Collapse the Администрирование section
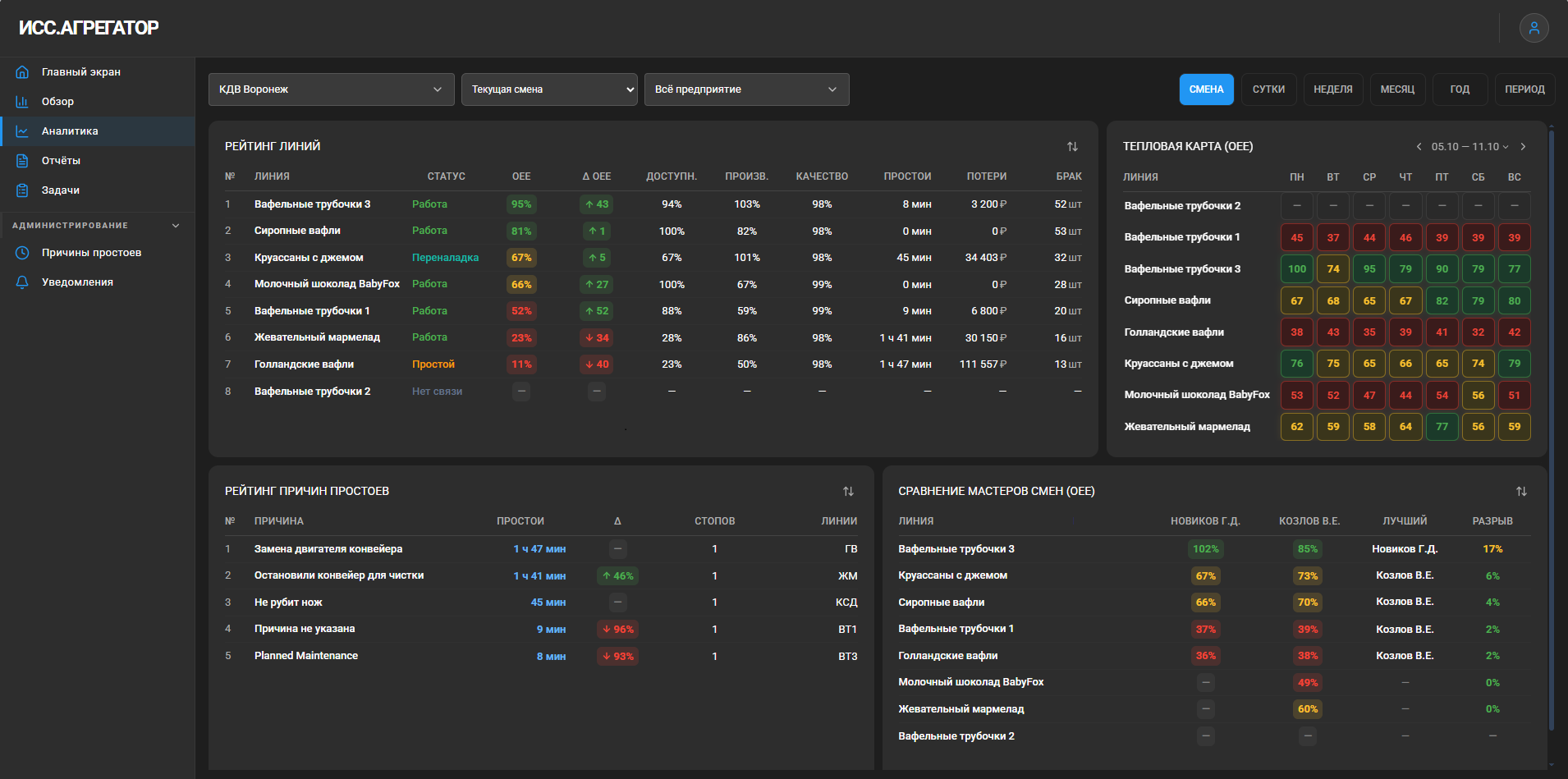 [x=176, y=226]
